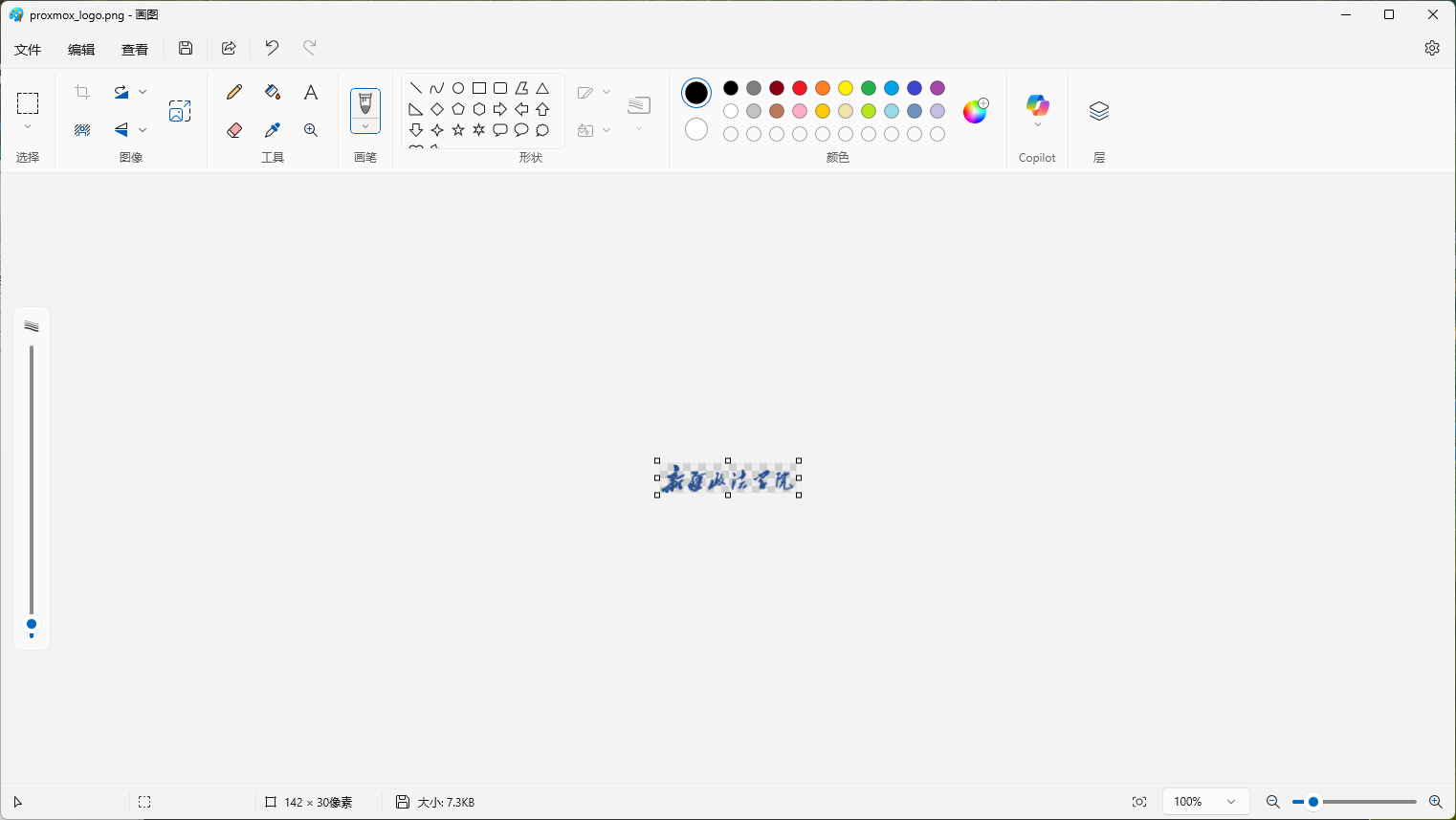This screenshot has height=820, width=1456.
Task: Pick the red color swatch
Action: (800, 88)
